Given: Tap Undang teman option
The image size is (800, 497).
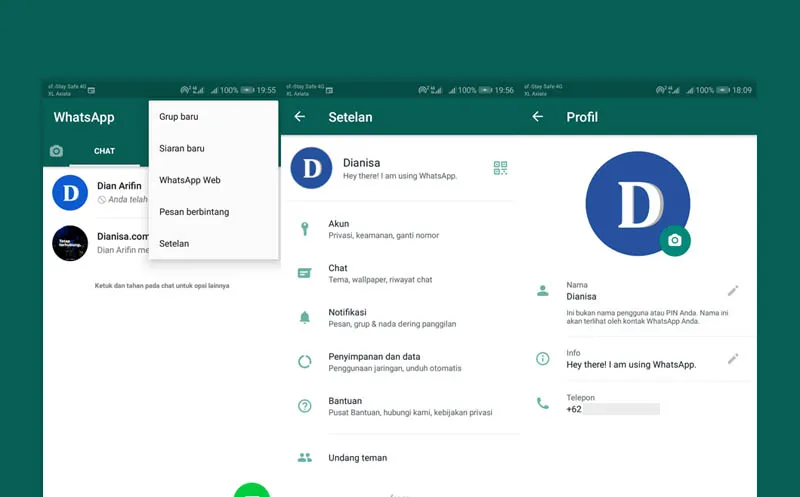Looking at the screenshot, I should pos(357,458).
